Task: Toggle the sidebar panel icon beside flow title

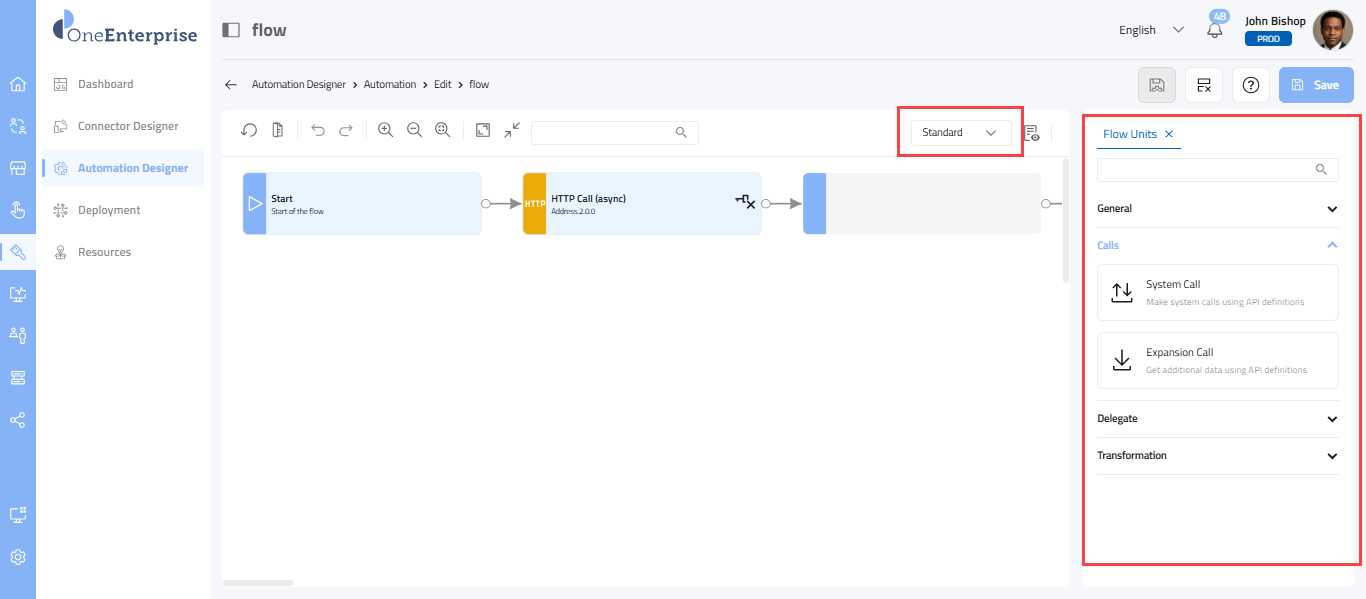Action: tap(231, 30)
